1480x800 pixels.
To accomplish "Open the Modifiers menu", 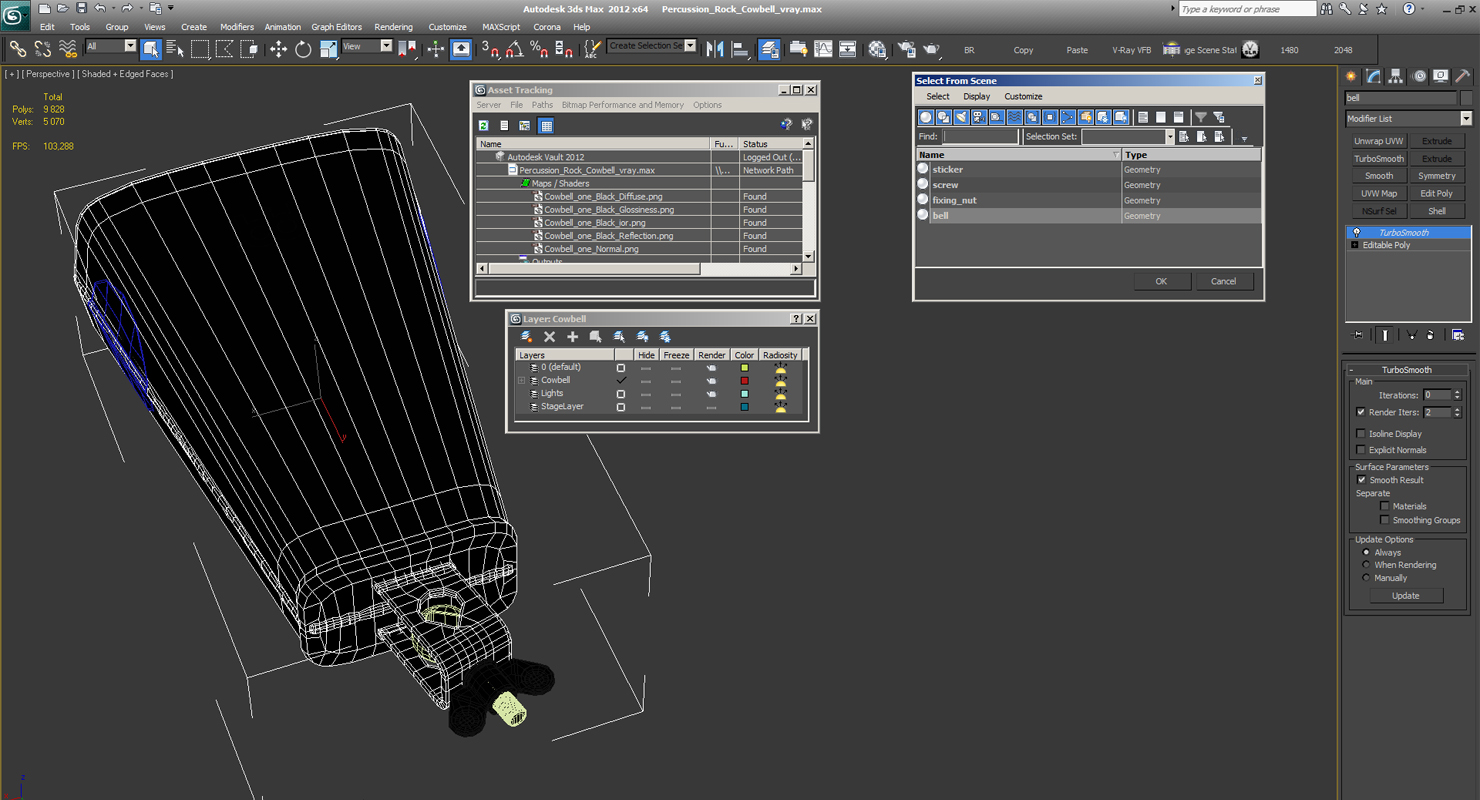I will click(x=237, y=27).
